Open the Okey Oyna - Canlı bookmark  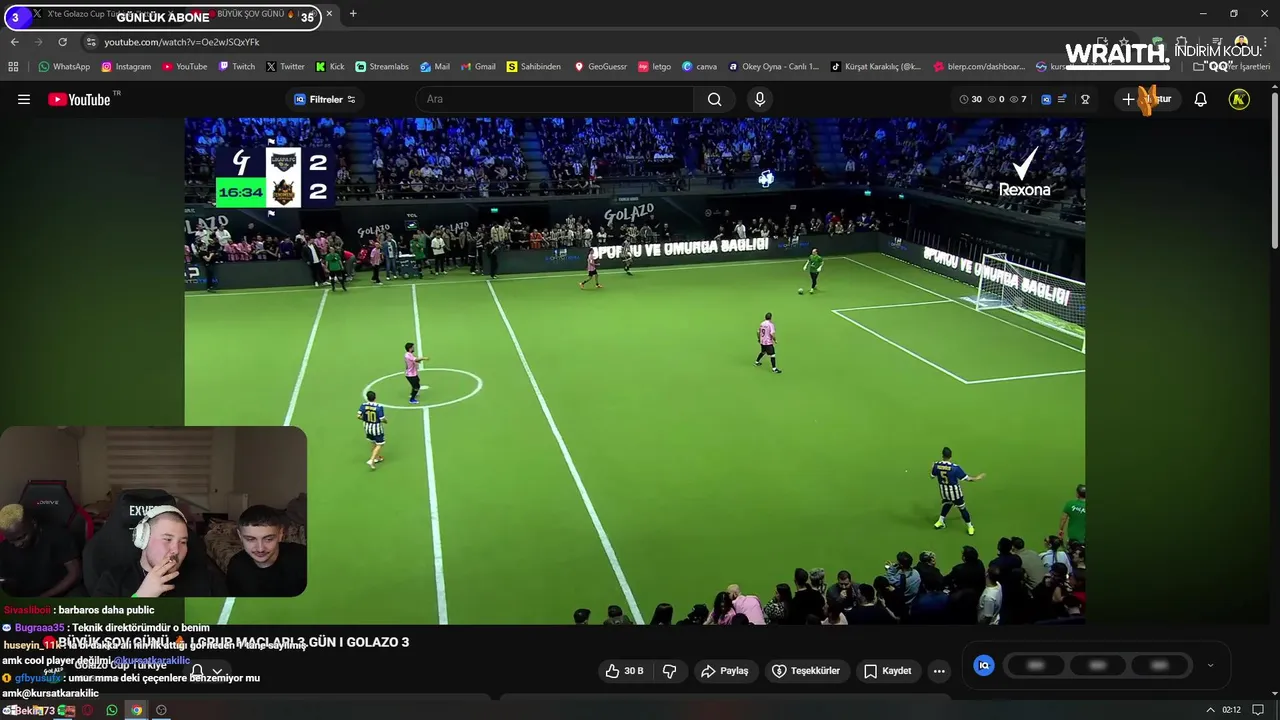[x=773, y=67]
